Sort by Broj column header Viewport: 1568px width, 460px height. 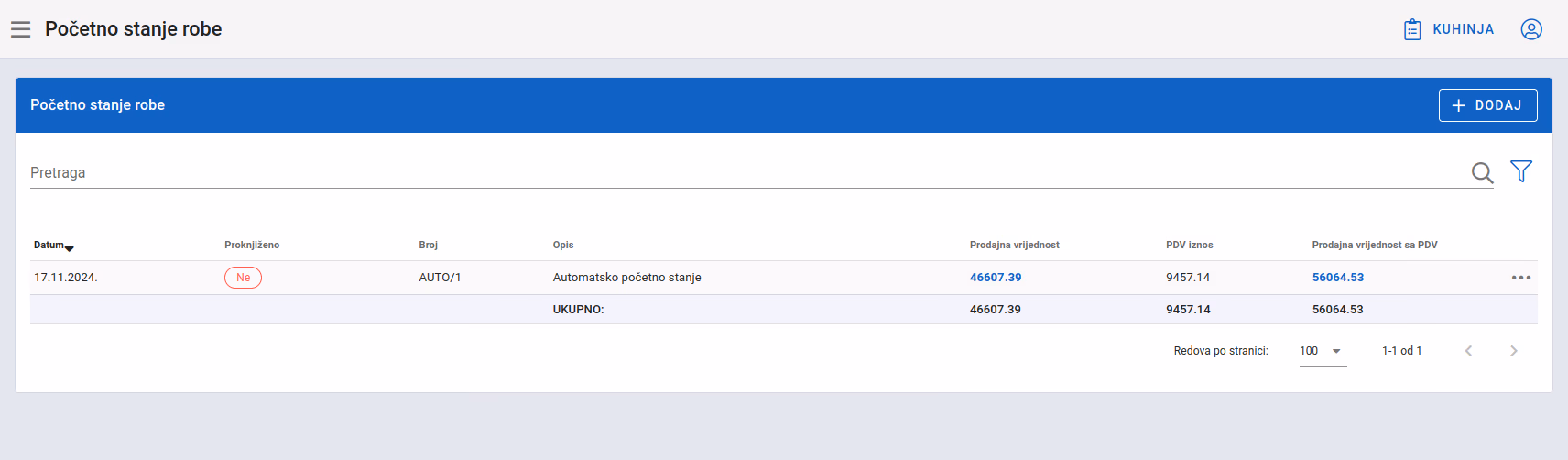(x=429, y=245)
